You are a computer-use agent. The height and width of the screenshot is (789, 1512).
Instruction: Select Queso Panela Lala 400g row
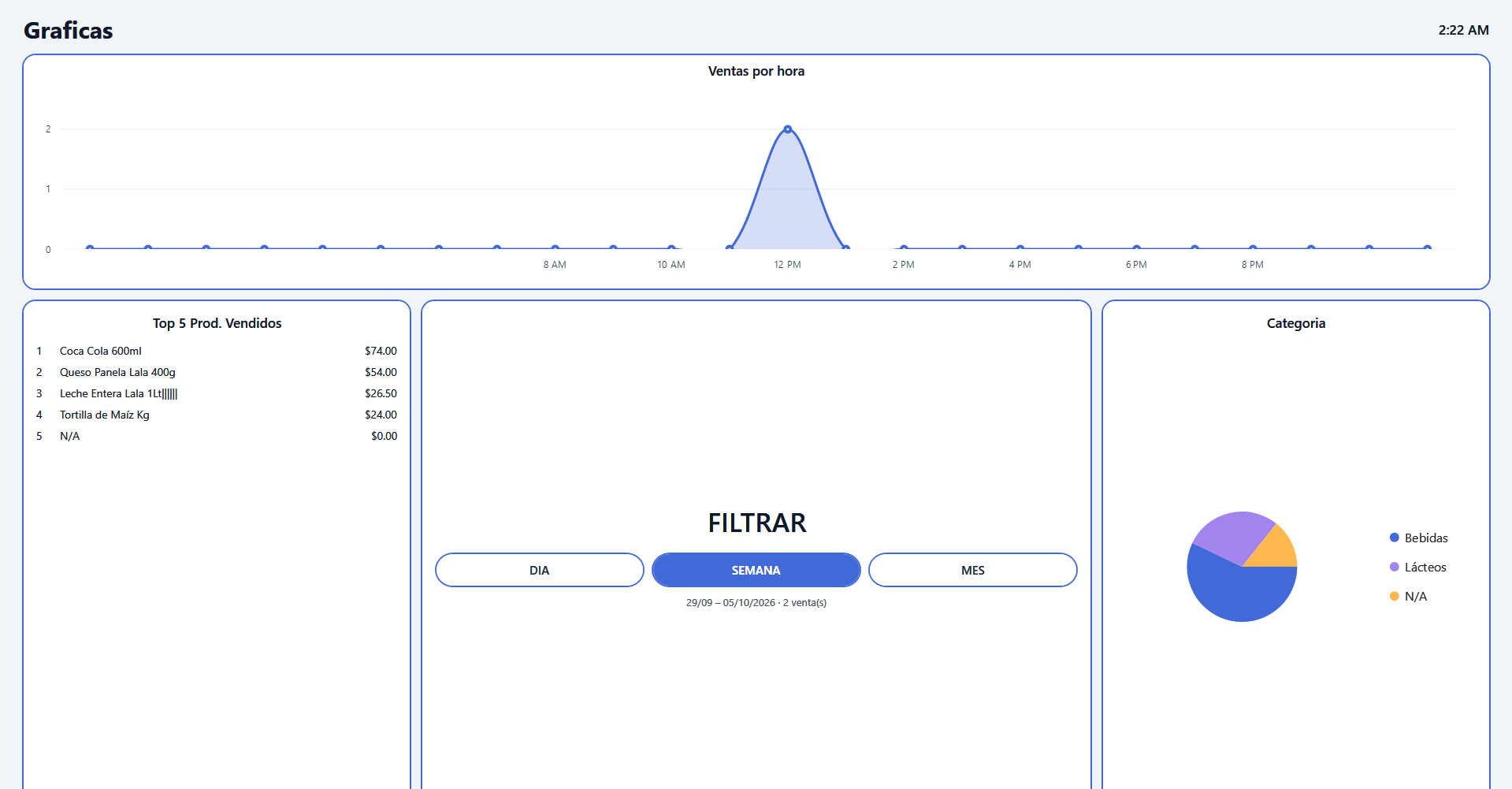coord(217,372)
